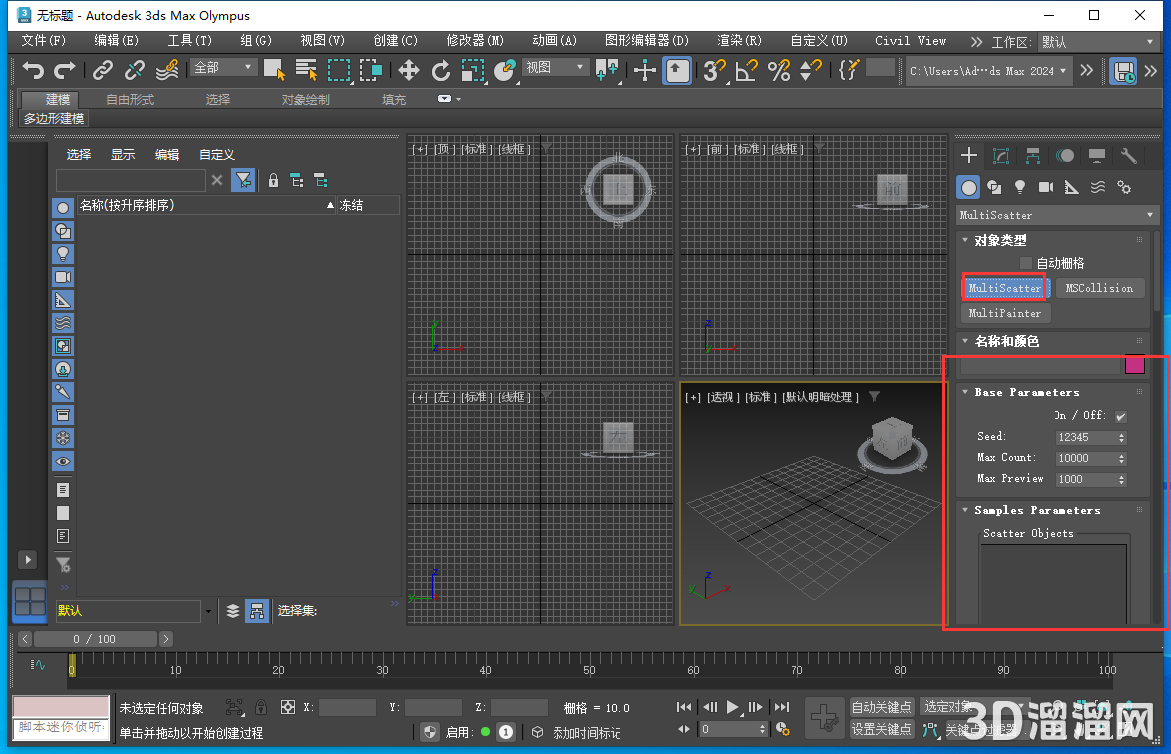The image size is (1171, 754).
Task: Select Lights category bulb icon
Action: (1020, 187)
